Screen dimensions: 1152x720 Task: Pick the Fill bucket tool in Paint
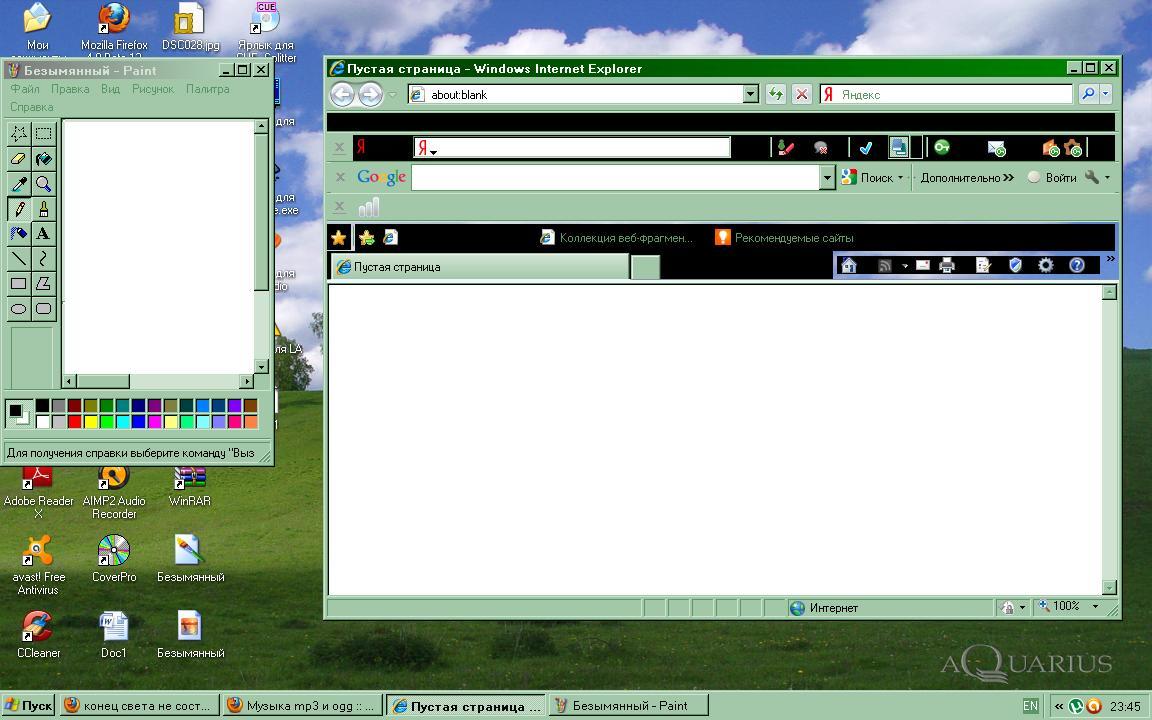tap(44, 158)
